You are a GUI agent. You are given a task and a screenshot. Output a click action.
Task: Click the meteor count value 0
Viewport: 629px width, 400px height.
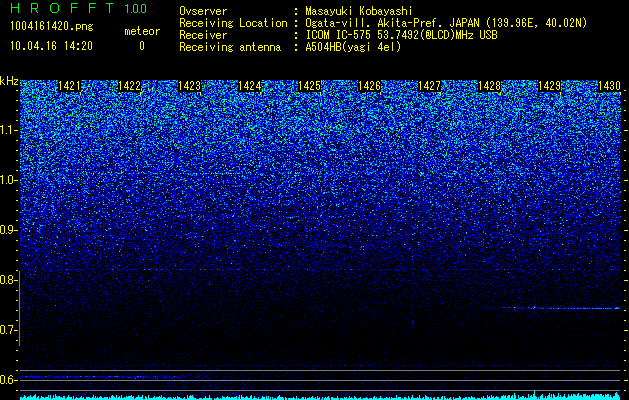[142, 46]
